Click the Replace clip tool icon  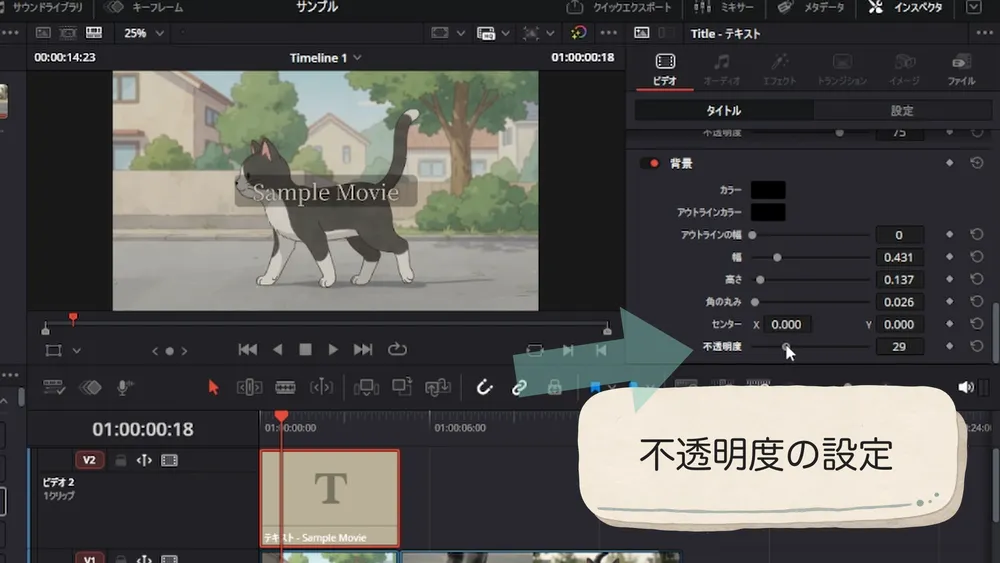438,387
